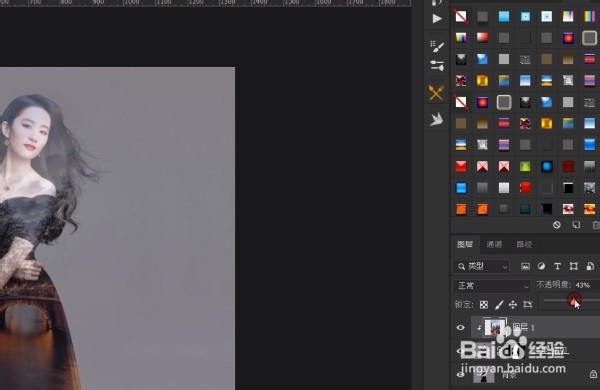Switch to the 路径 tab
Screen dimensions: 600x390
point(524,244)
